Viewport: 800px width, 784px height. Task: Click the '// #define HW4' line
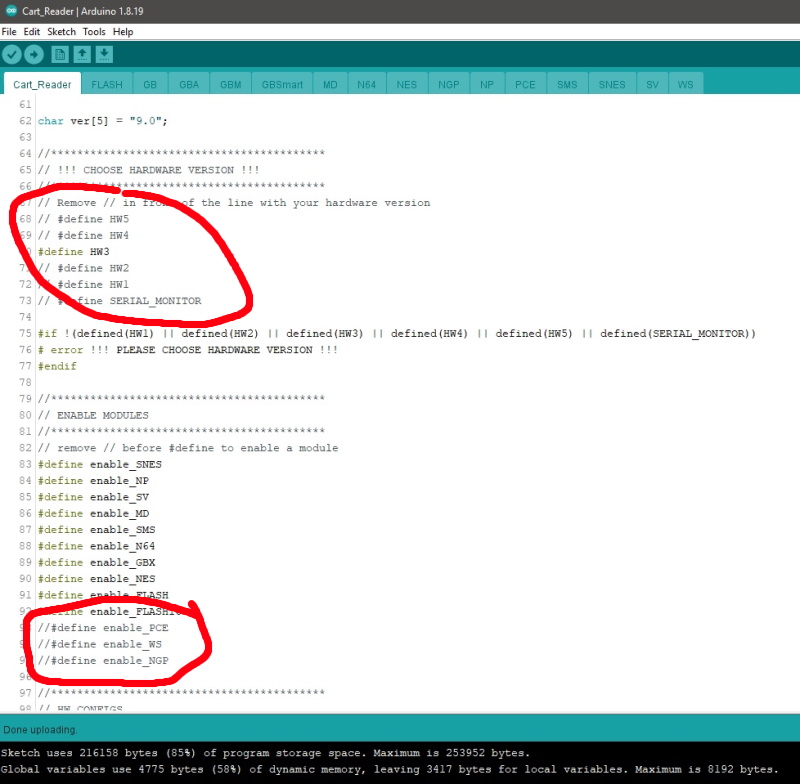[83, 235]
